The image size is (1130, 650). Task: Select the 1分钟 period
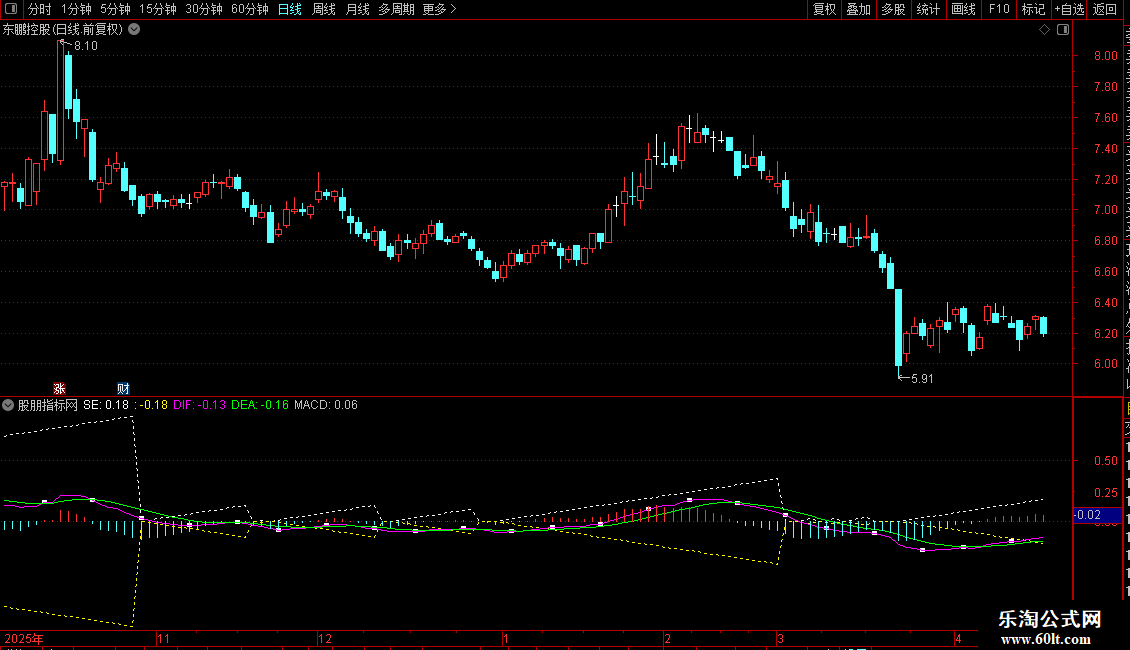(76, 9)
